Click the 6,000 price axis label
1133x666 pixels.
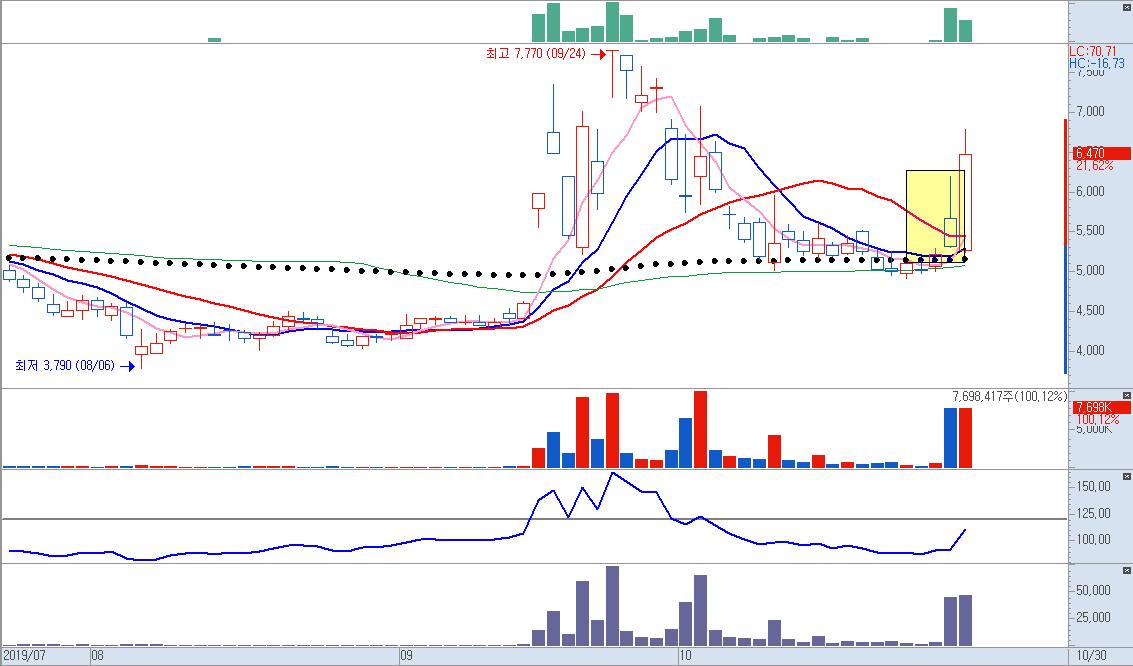coord(1090,191)
